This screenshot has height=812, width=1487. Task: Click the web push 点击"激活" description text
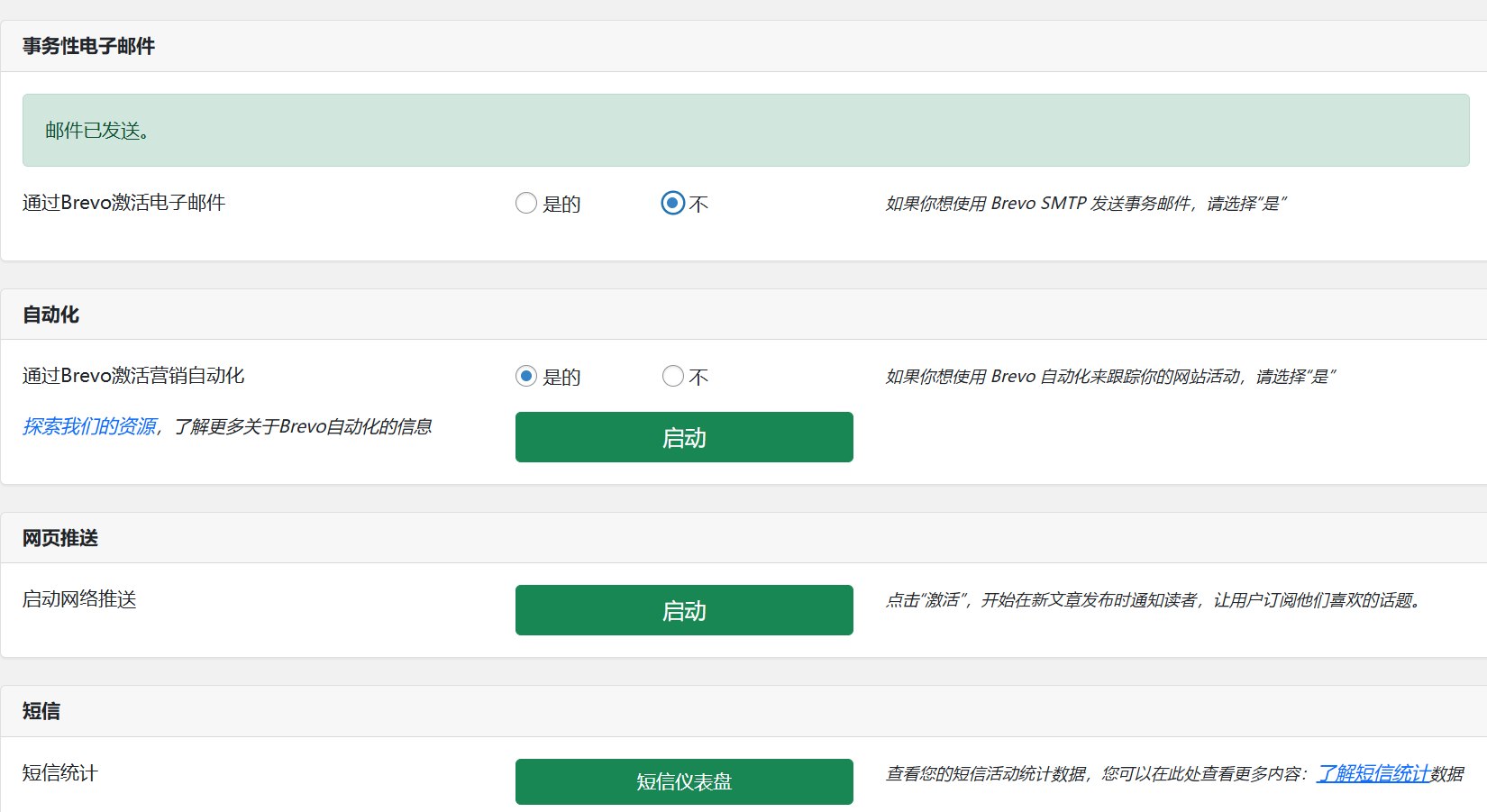pos(1153,600)
